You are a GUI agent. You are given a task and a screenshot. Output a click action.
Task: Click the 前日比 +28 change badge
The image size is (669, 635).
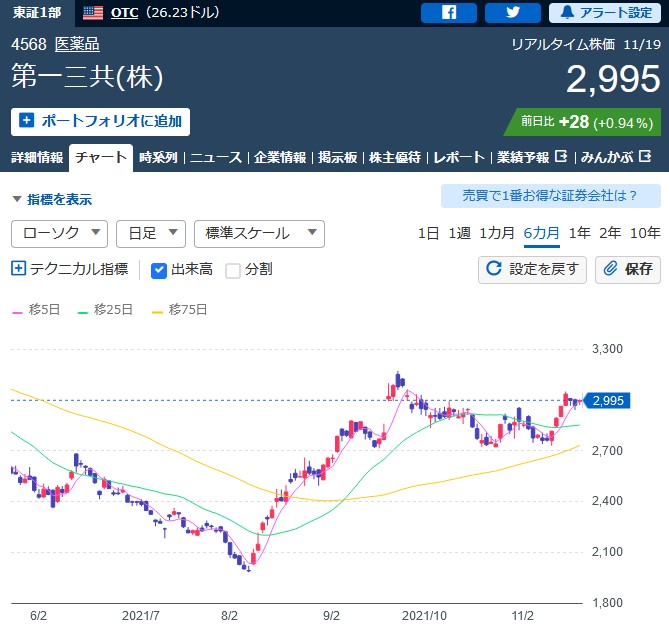click(x=582, y=122)
